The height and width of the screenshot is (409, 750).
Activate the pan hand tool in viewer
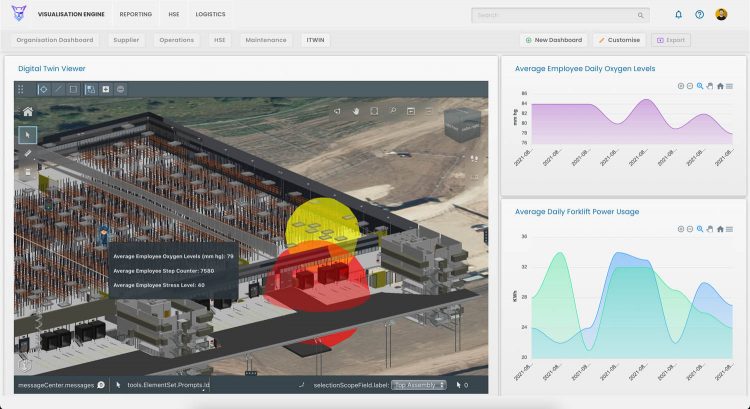click(355, 111)
